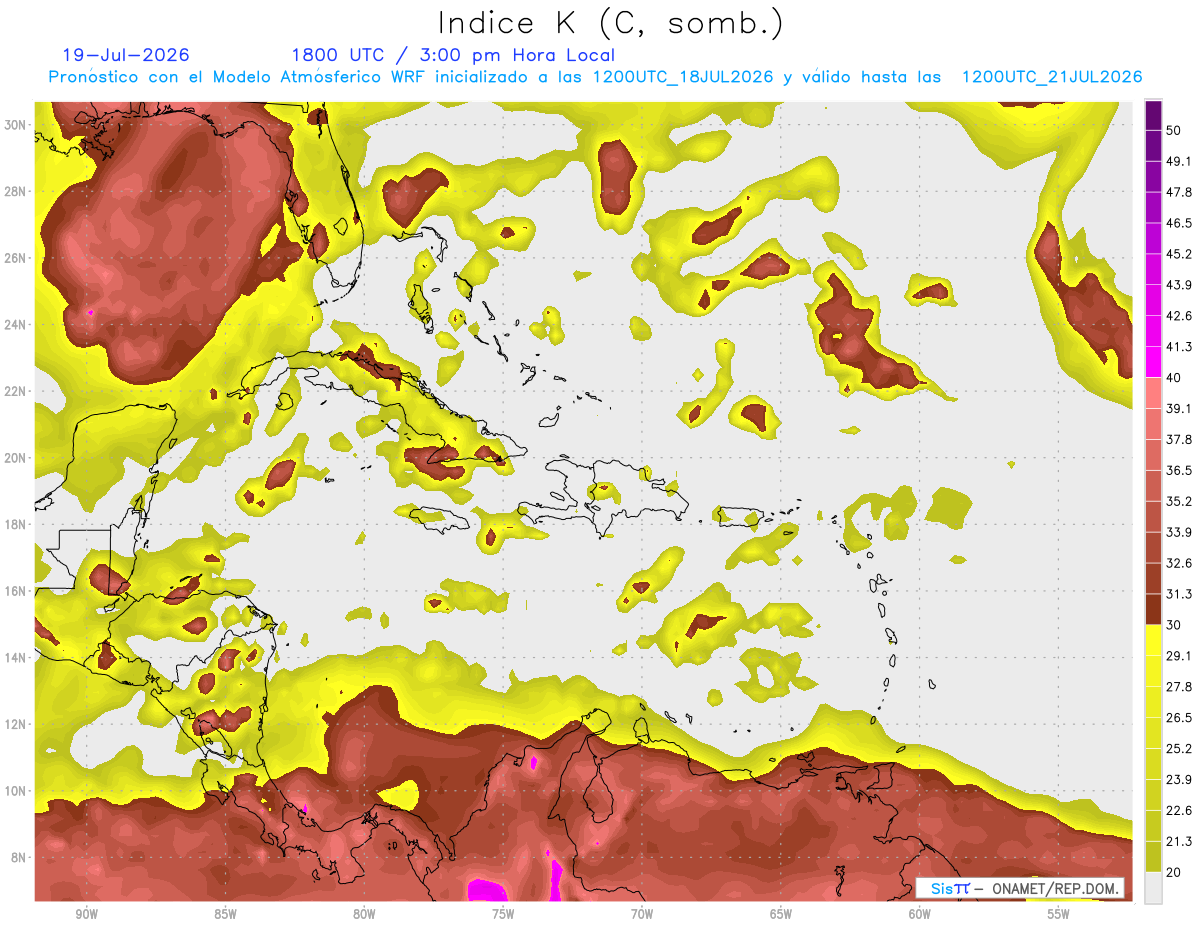Click the longitude axis label "65W"
1200x927 pixels.
point(781,914)
